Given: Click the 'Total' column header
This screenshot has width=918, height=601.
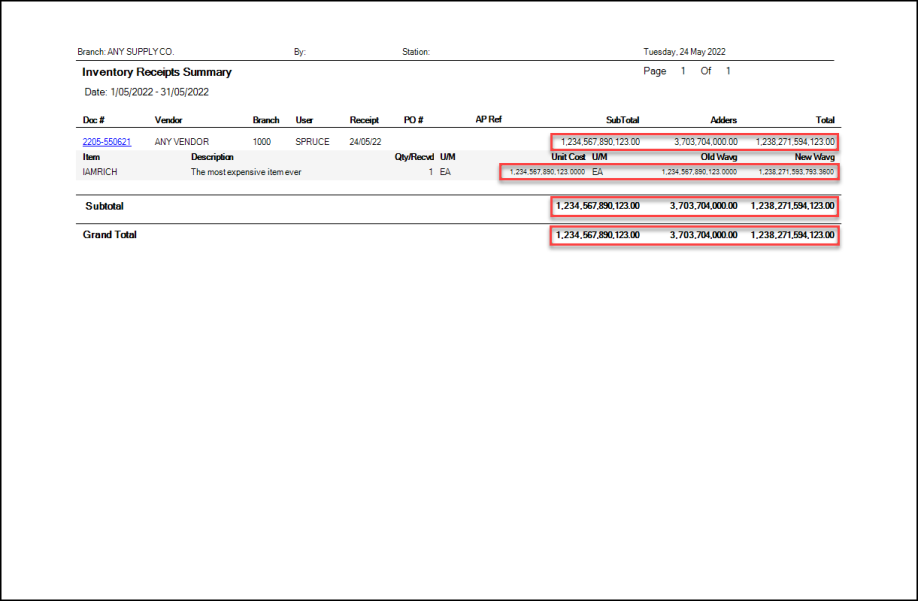Looking at the screenshot, I should point(825,120).
